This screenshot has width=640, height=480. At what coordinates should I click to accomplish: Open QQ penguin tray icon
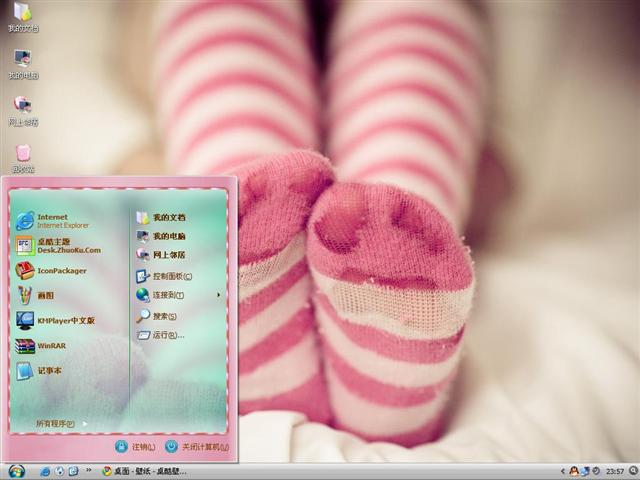pos(574,471)
